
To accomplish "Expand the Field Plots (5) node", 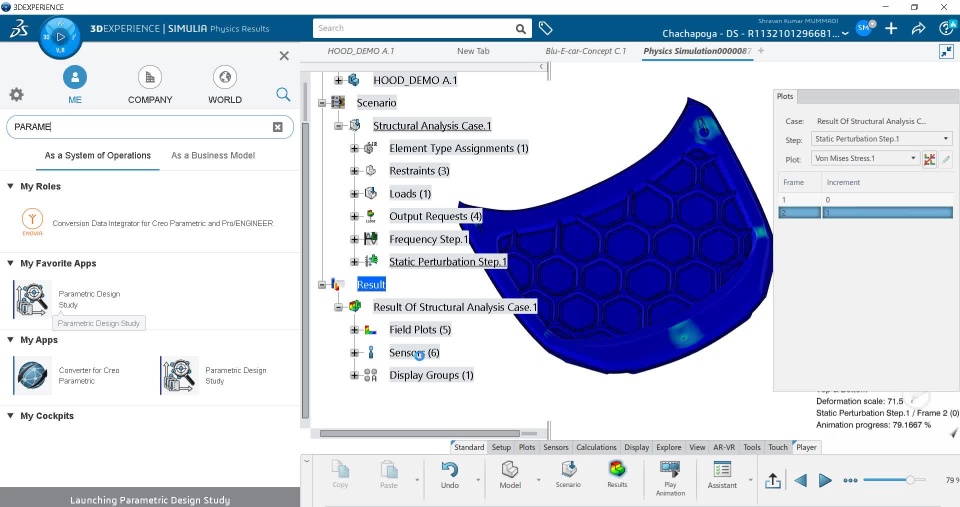I will pos(354,329).
